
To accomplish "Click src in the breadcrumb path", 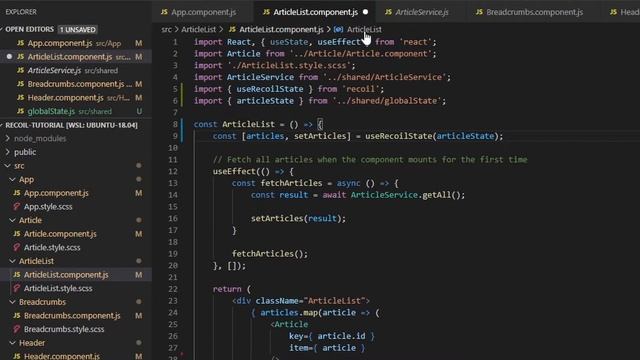I will pos(166,29).
